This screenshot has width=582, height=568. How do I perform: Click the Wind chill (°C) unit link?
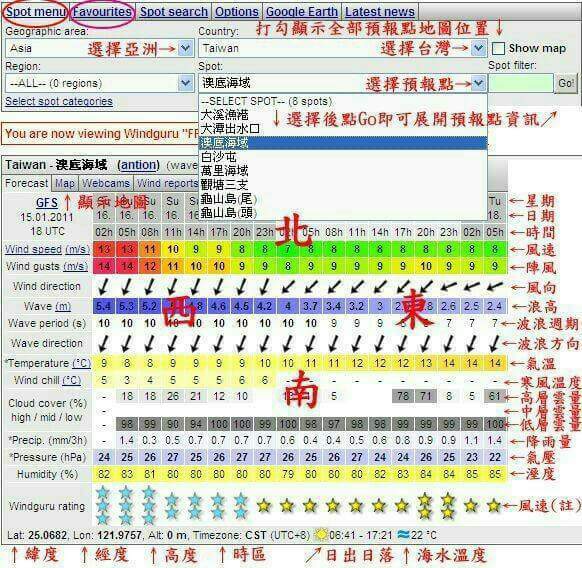[72, 380]
